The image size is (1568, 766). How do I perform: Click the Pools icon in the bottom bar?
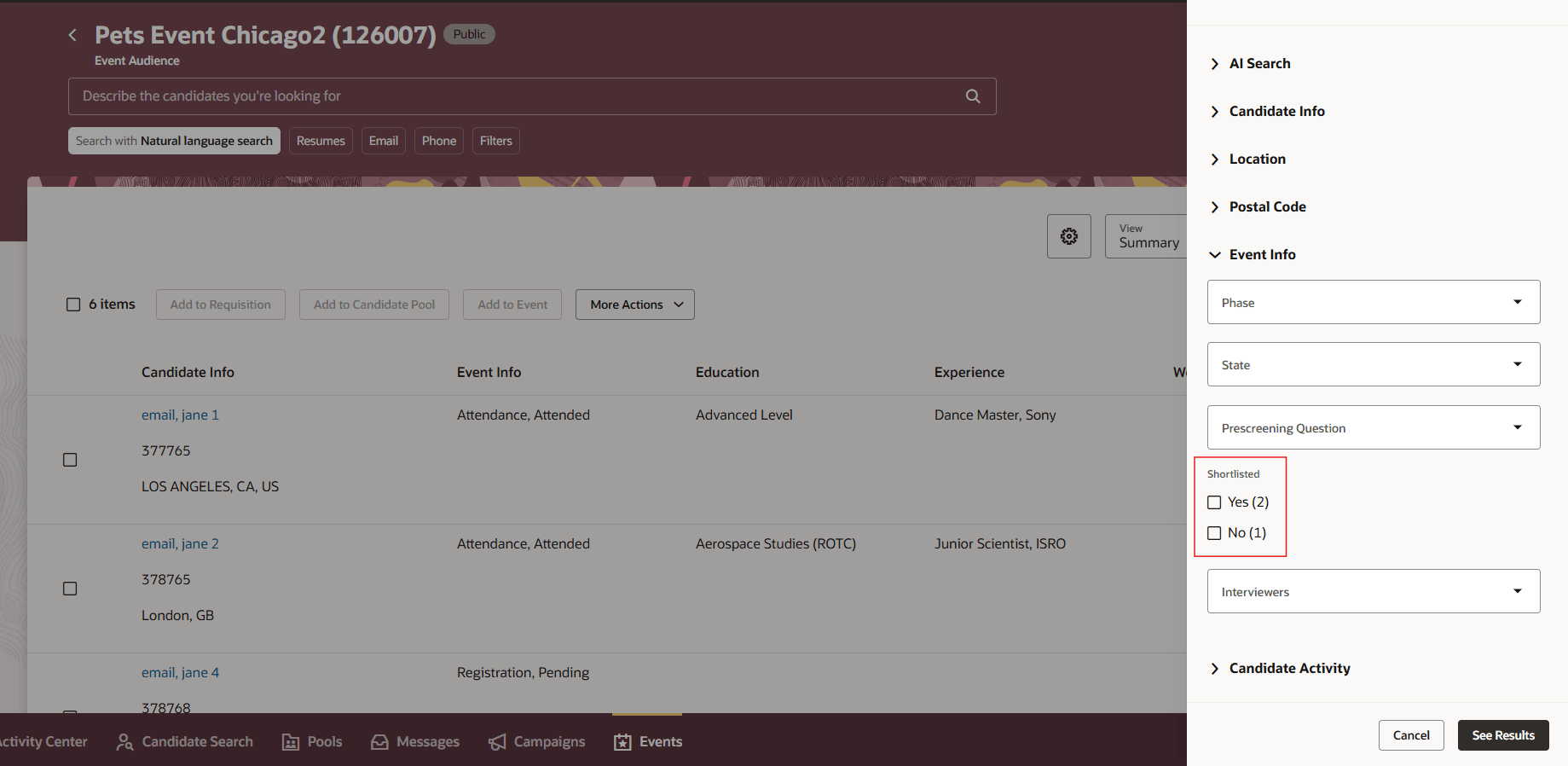291,742
